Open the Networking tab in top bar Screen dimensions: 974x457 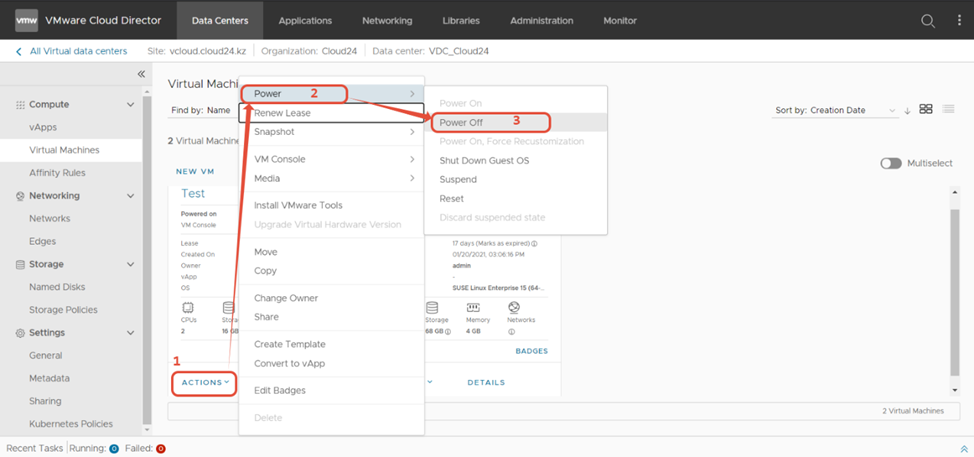[x=387, y=21]
